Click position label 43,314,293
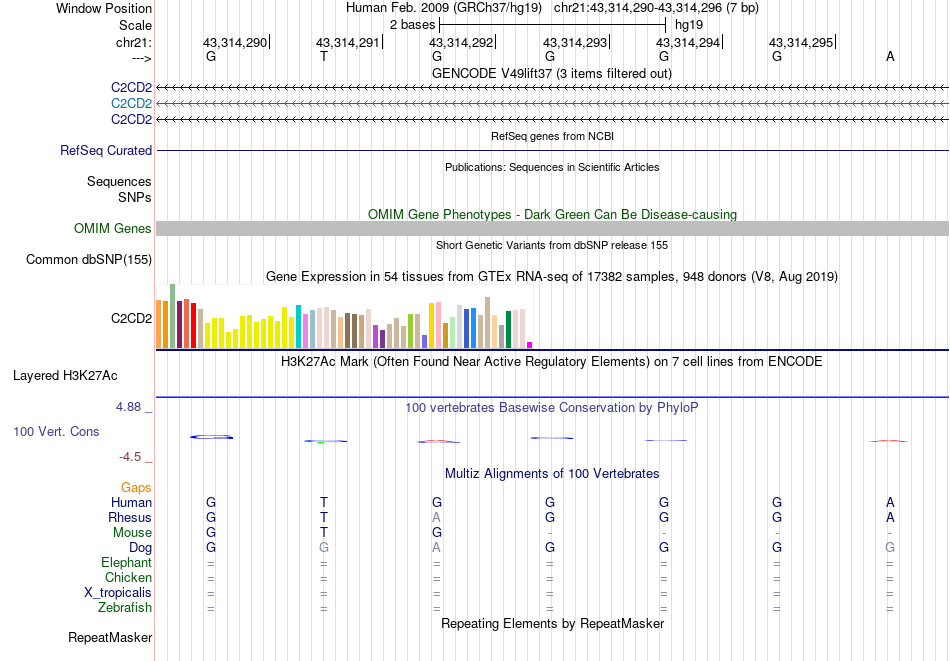 pos(574,42)
